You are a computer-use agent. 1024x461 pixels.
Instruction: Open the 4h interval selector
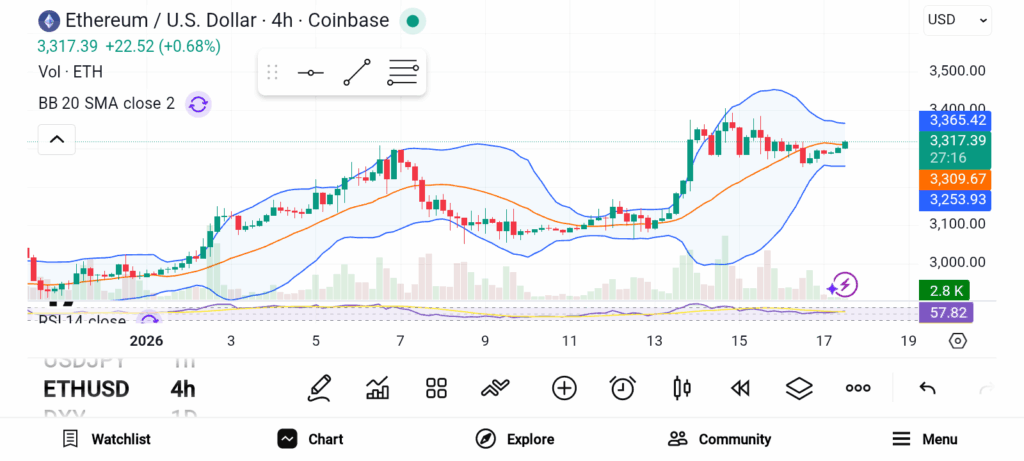[183, 389]
